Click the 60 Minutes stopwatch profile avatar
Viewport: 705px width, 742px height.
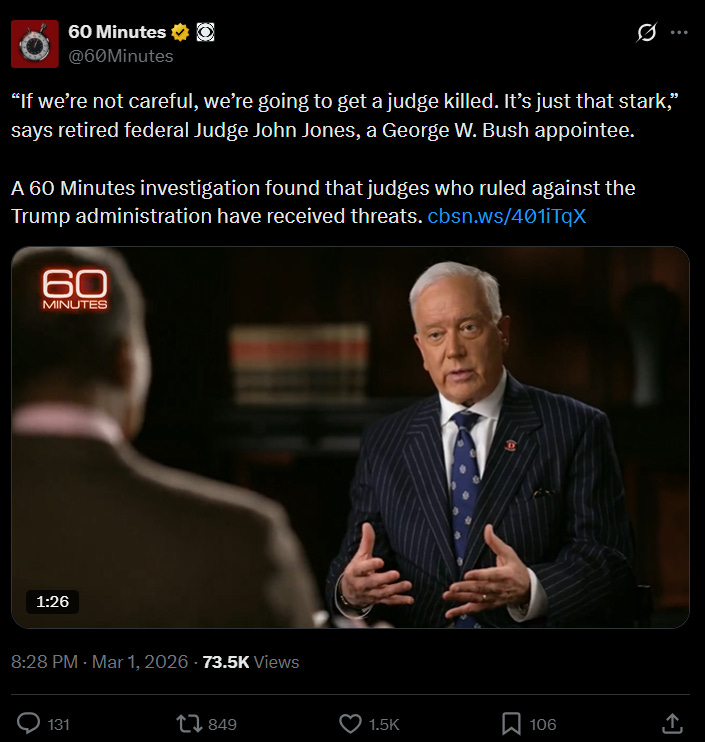(x=35, y=44)
